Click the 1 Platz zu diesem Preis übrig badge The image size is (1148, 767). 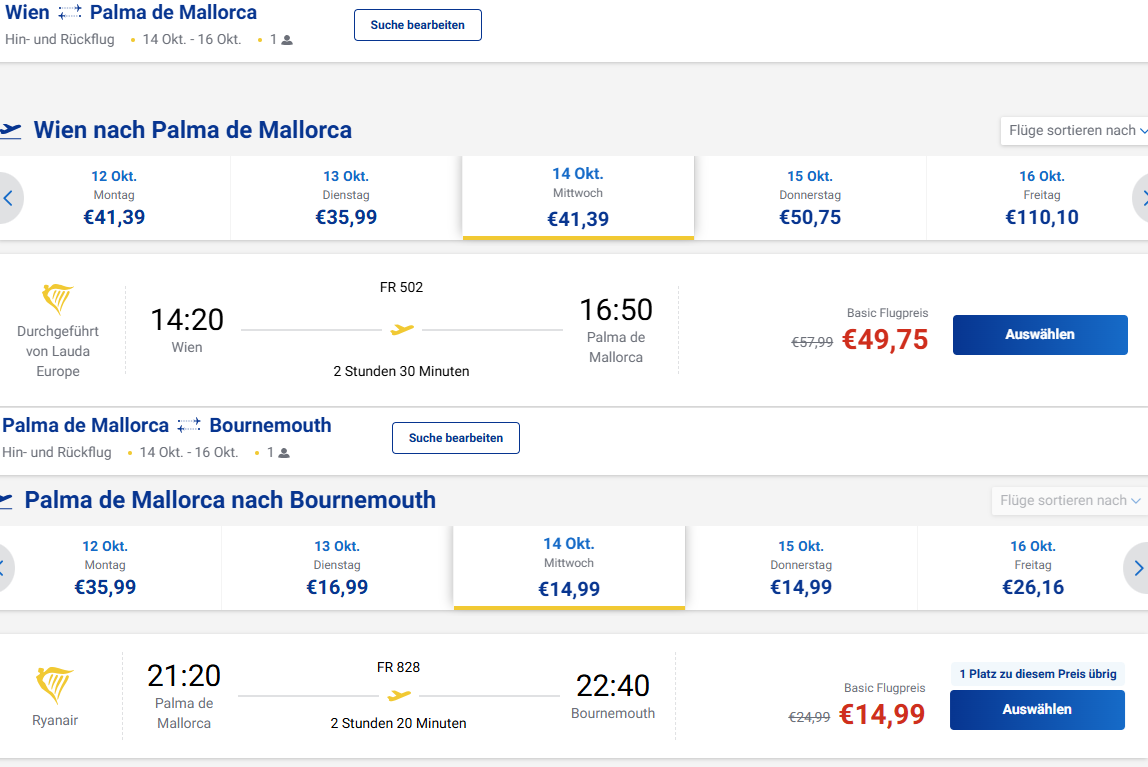(1037, 674)
